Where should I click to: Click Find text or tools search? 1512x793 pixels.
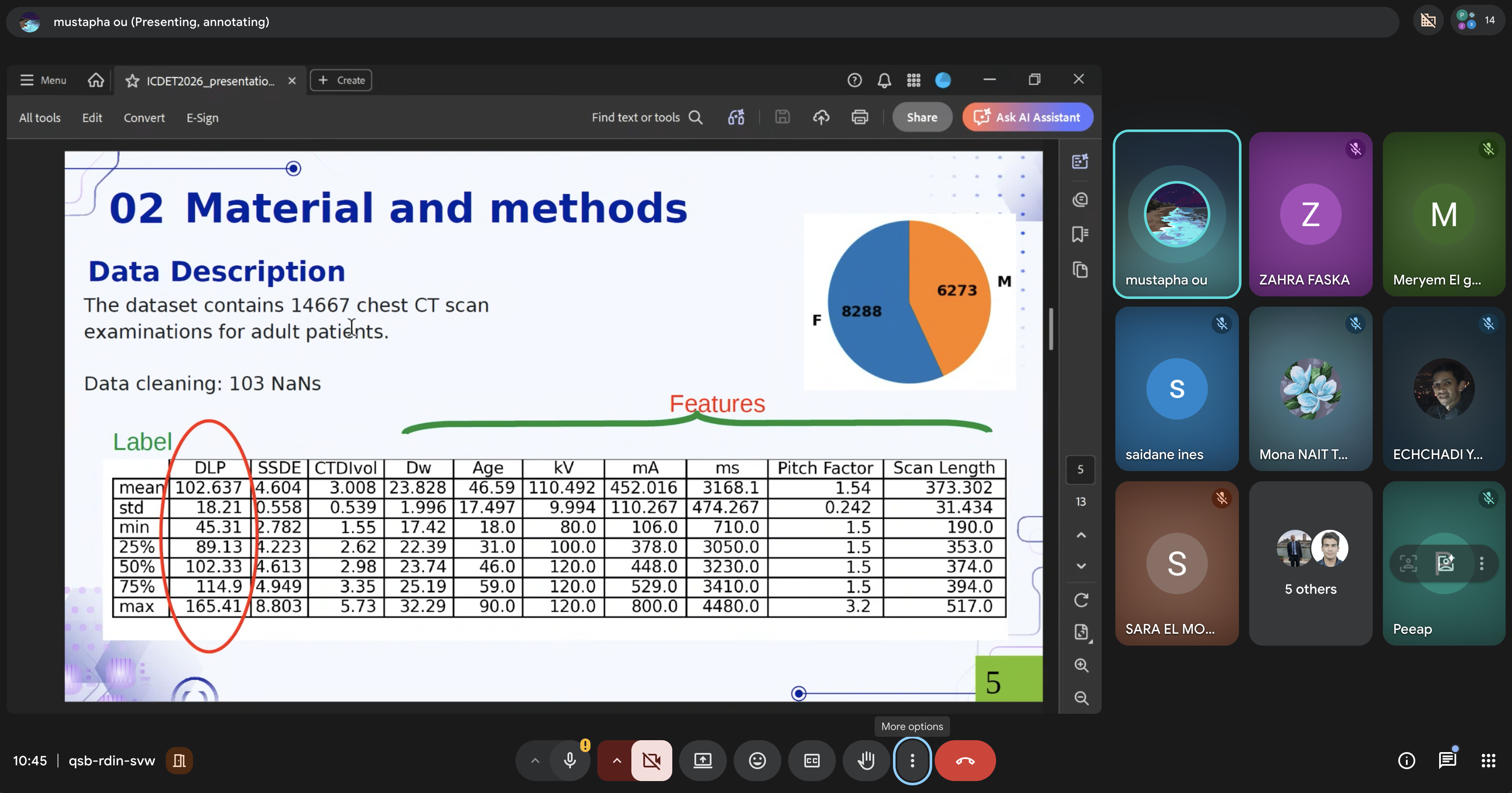(x=647, y=117)
